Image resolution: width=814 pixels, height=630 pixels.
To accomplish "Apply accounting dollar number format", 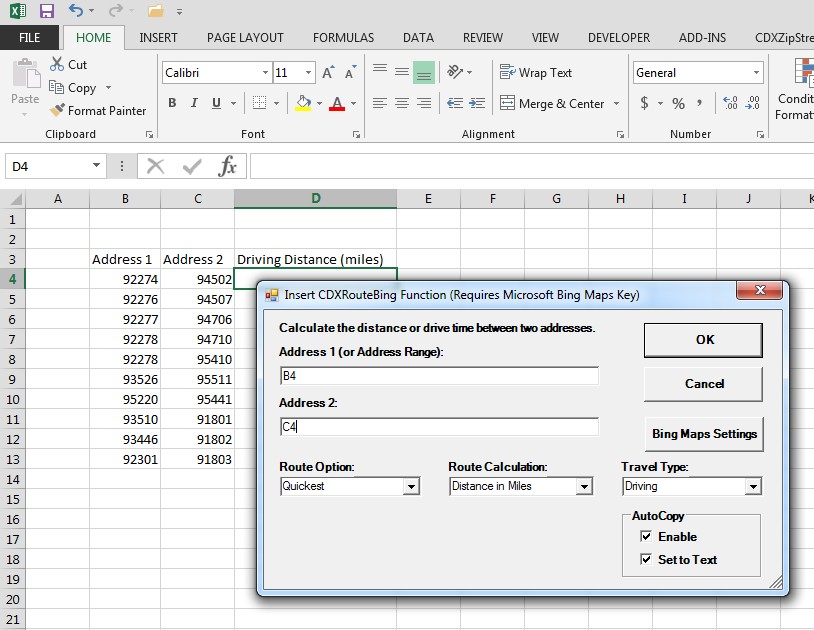I will [644, 103].
